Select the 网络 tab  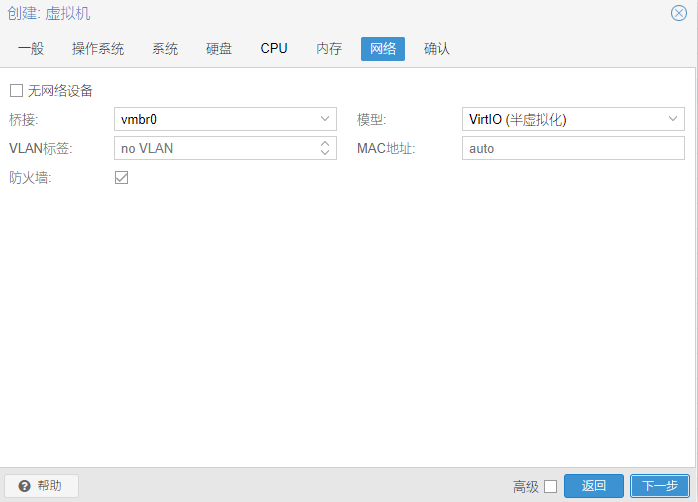click(x=383, y=49)
